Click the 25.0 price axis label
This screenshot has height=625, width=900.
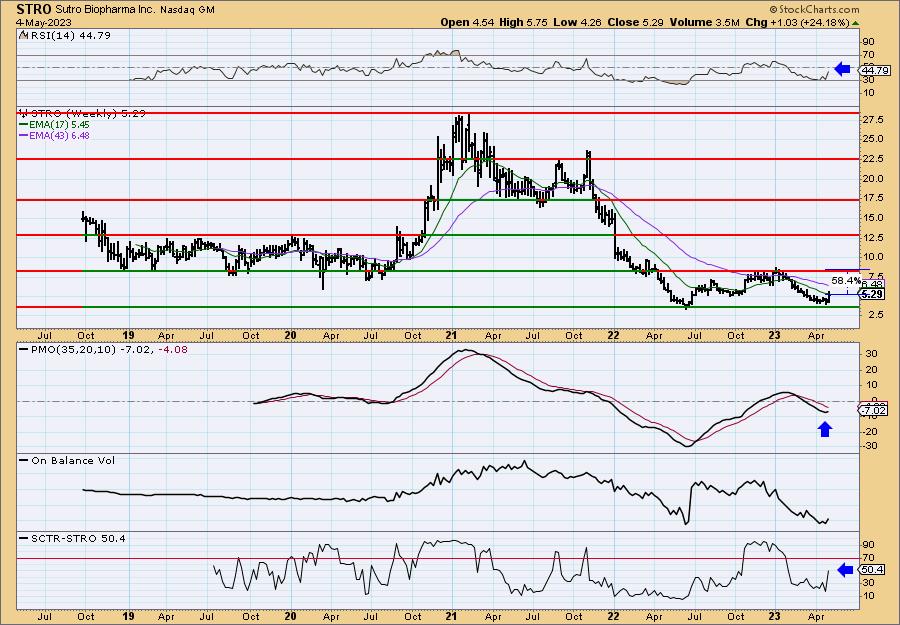(x=872, y=139)
